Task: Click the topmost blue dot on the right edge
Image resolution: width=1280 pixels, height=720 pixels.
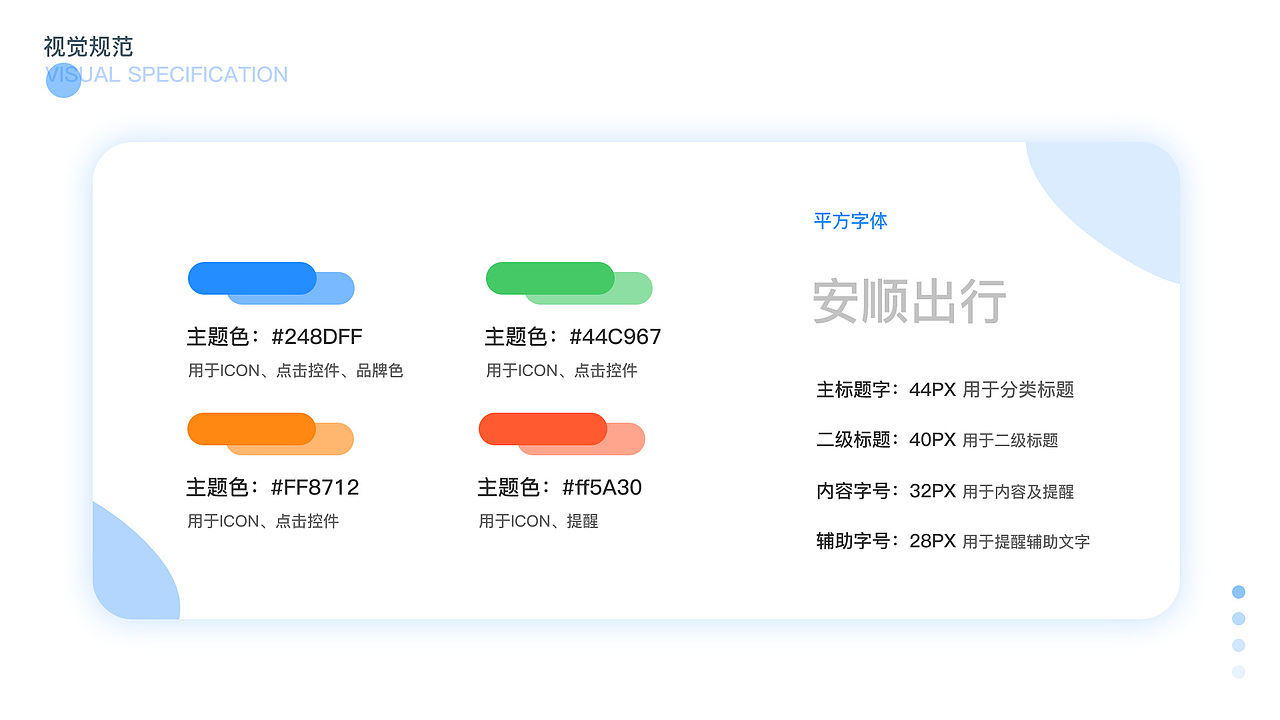Action: click(1238, 591)
